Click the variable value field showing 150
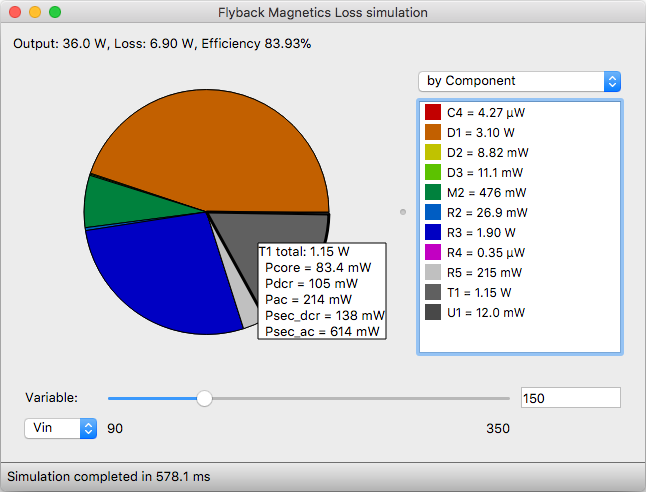This screenshot has width=646, height=492. (571, 398)
